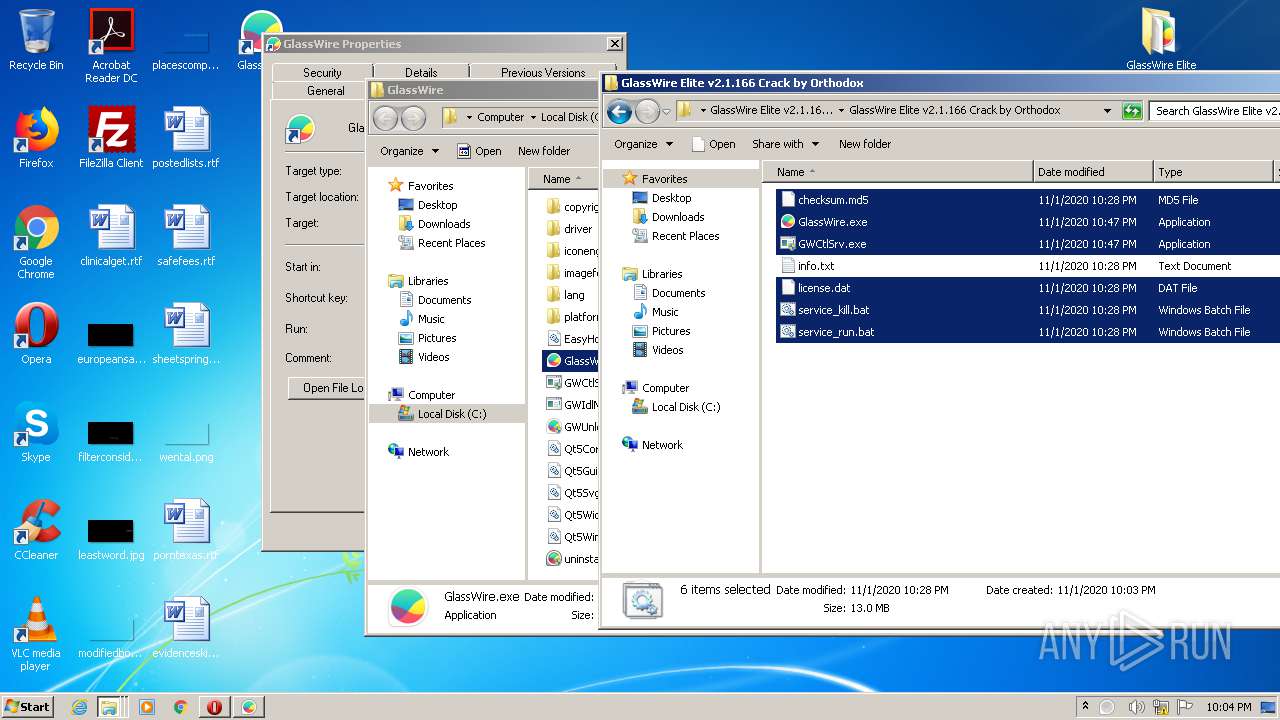Open Music library in GlassWire window sidebar
The image size is (1280, 720).
pyautogui.click(x=431, y=319)
